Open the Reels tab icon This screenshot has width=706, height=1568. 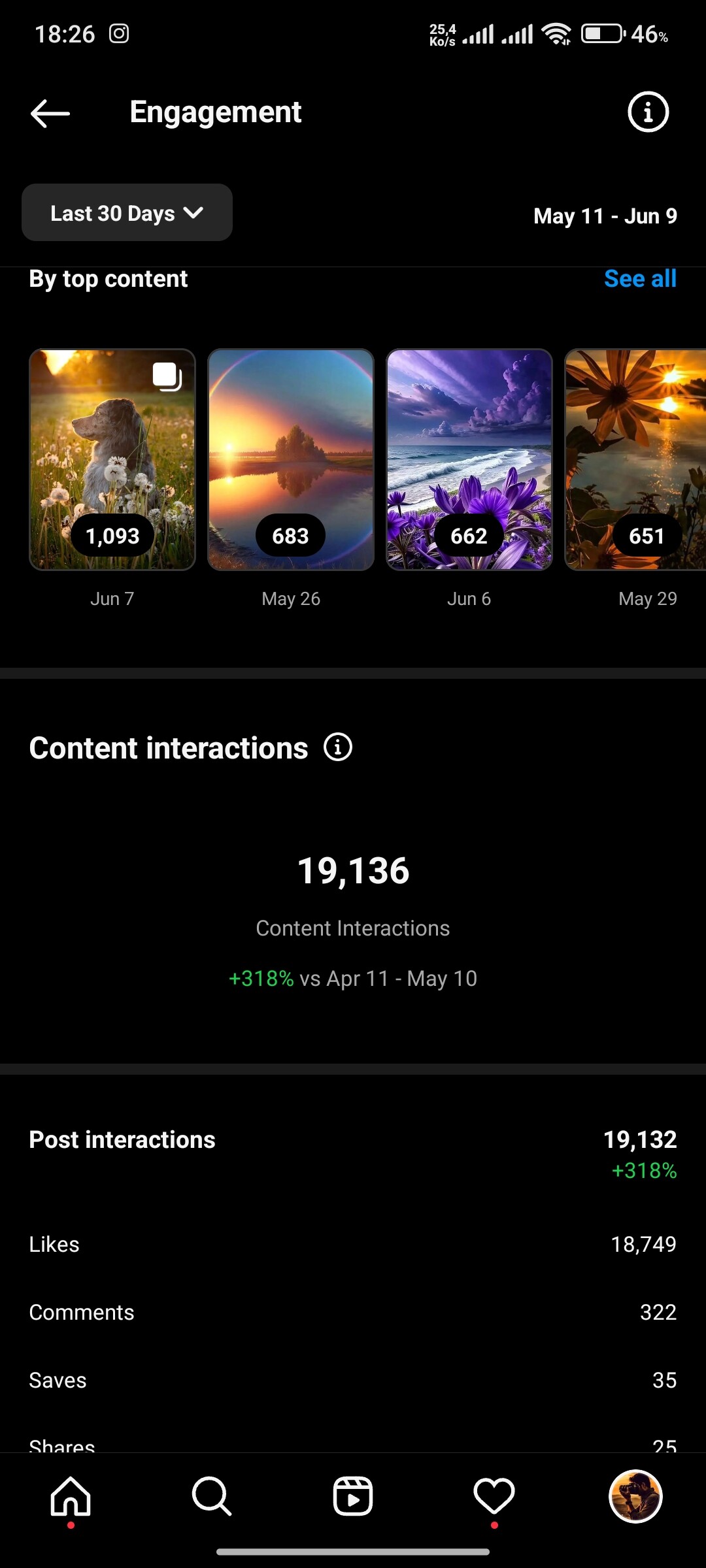point(353,1495)
